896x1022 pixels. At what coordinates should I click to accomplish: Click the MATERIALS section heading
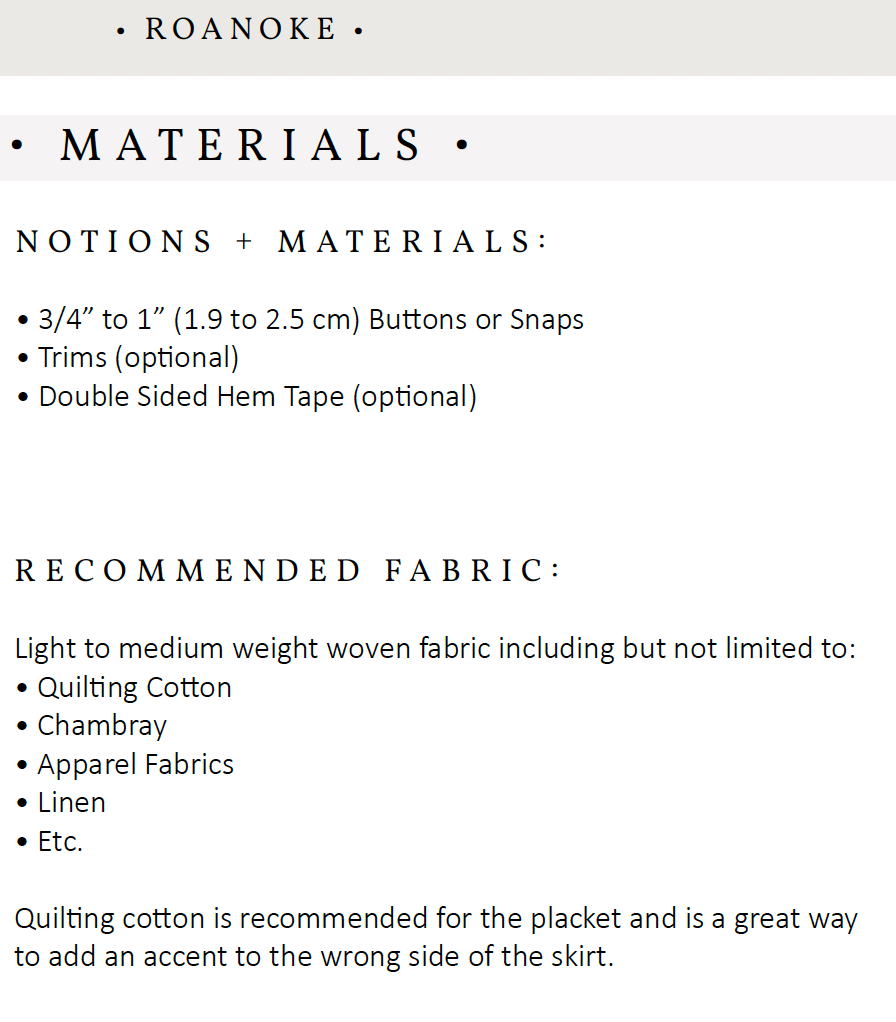click(240, 146)
